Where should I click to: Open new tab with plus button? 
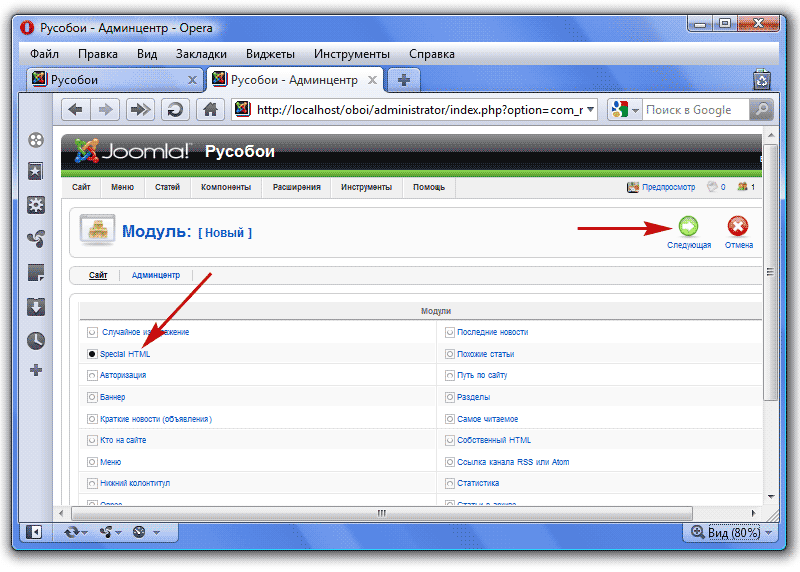(x=403, y=80)
